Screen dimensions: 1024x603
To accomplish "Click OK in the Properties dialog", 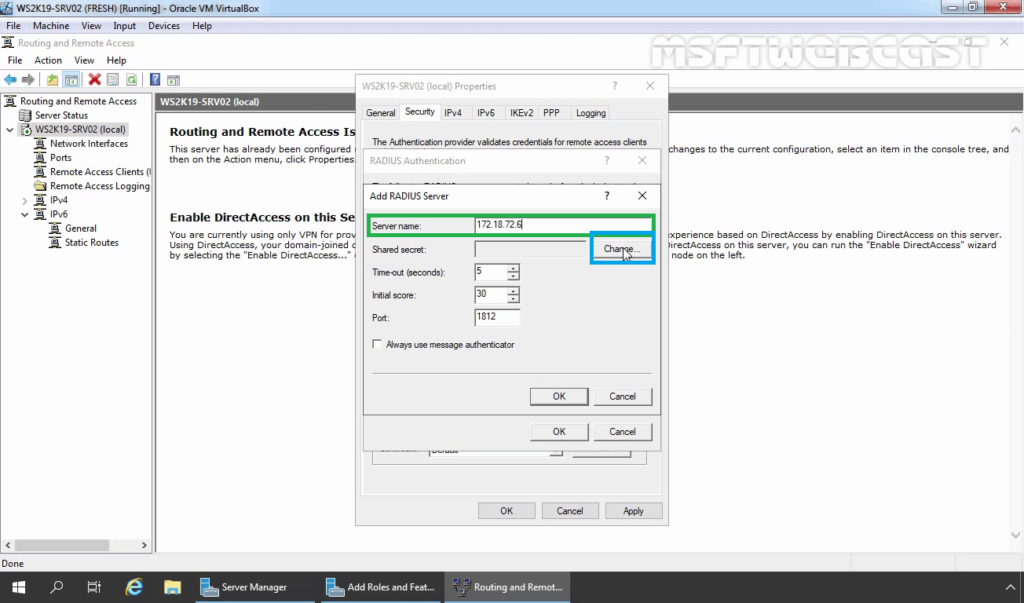I will click(x=506, y=511).
